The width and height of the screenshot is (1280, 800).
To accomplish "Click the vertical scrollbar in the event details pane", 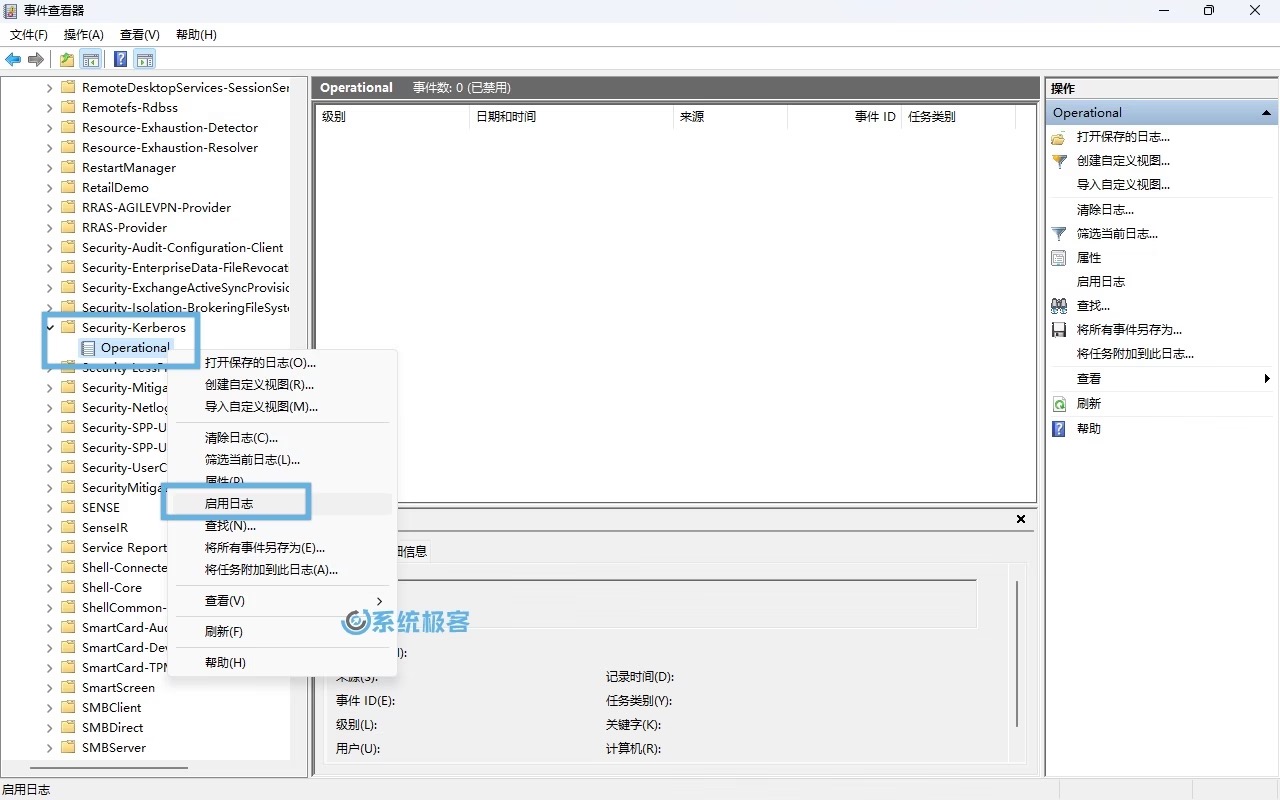I will [x=1018, y=652].
